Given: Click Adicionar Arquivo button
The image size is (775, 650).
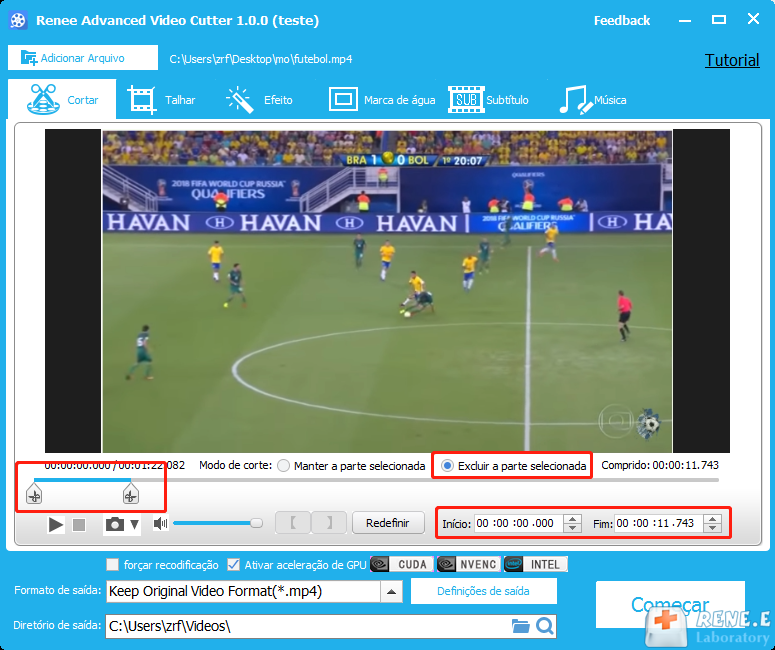Looking at the screenshot, I should pos(83,58).
